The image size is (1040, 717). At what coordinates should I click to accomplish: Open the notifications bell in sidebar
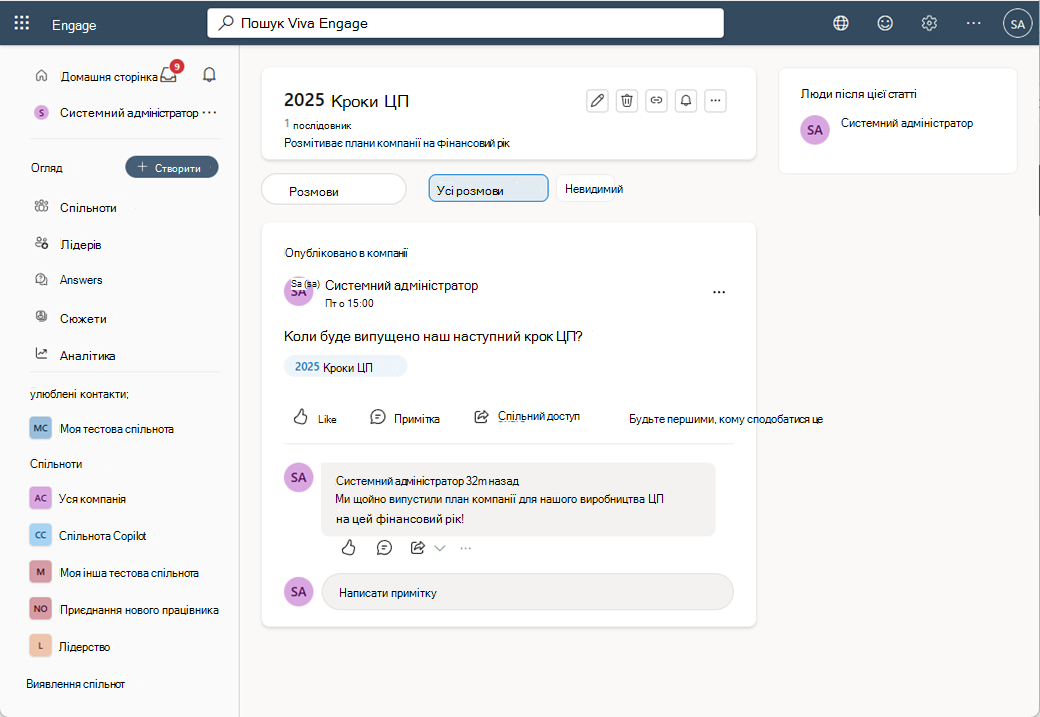[209, 74]
